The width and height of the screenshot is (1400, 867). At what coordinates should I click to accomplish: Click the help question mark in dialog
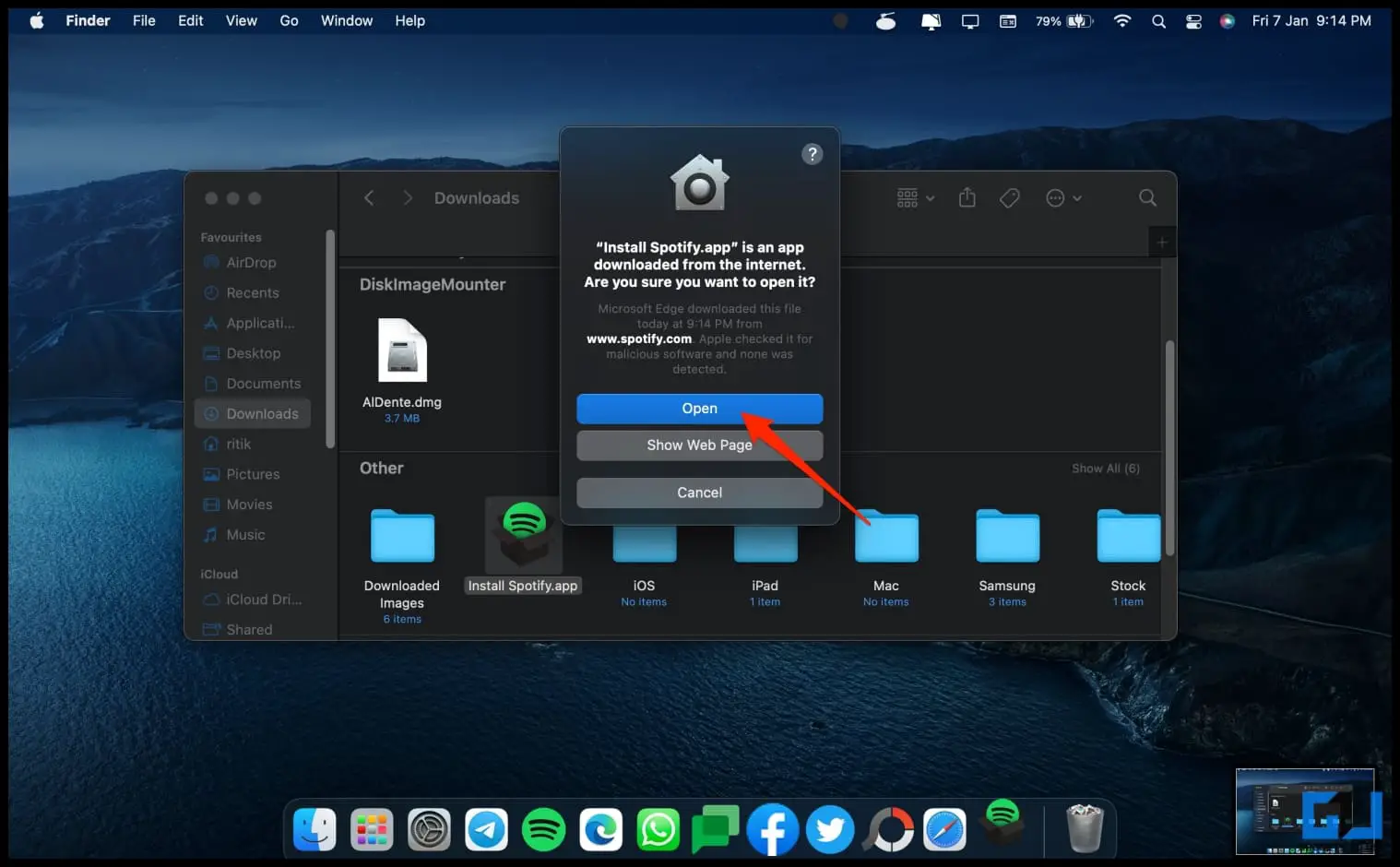click(812, 154)
